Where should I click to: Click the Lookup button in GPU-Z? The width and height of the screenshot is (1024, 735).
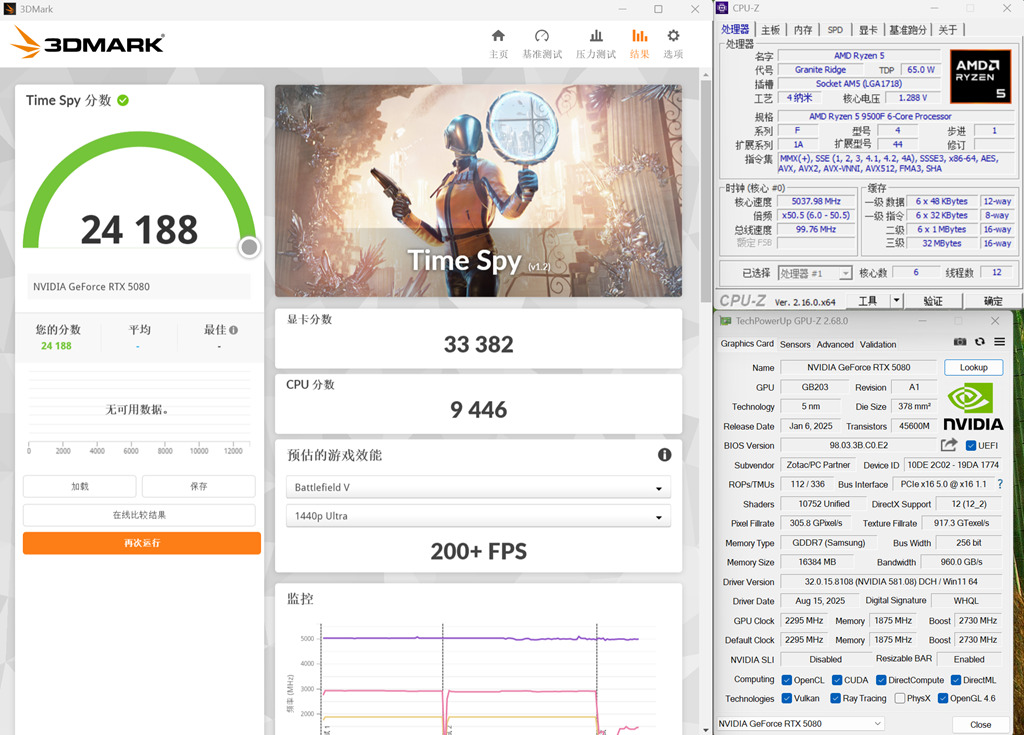tap(973, 367)
